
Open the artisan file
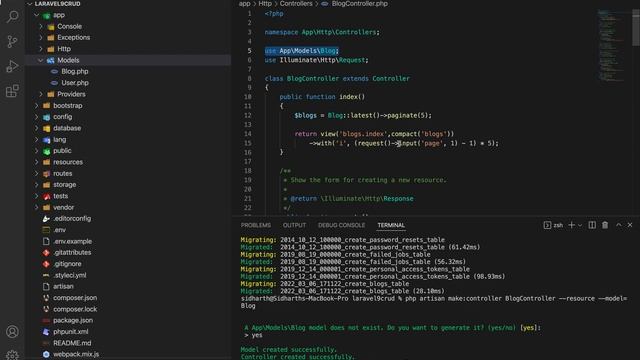tap(63, 287)
